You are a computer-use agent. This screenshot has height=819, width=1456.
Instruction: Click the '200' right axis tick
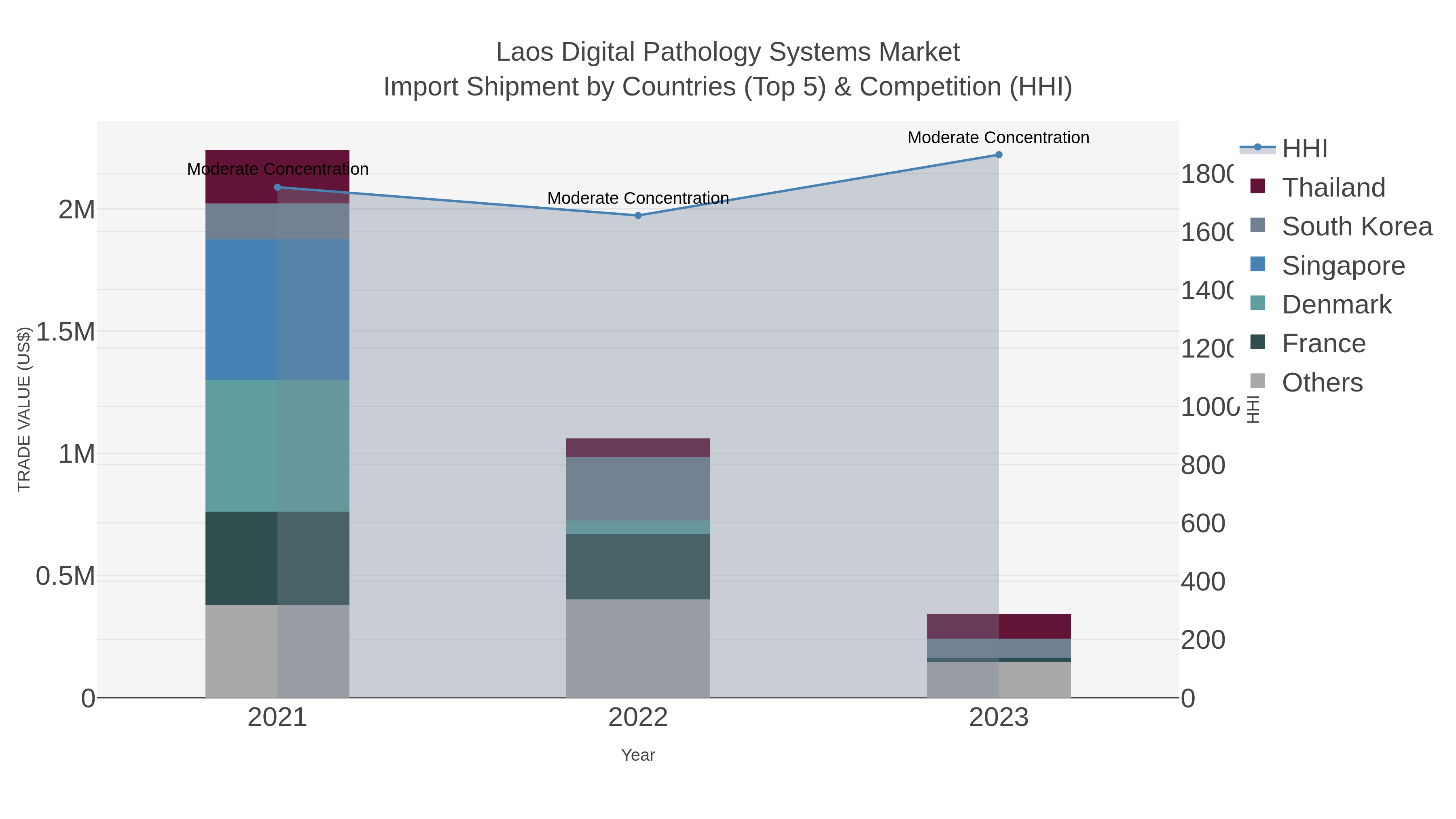1203,640
